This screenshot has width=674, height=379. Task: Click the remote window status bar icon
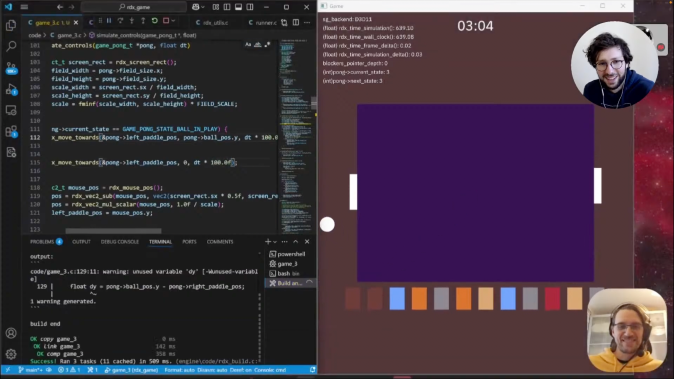tap(8, 370)
